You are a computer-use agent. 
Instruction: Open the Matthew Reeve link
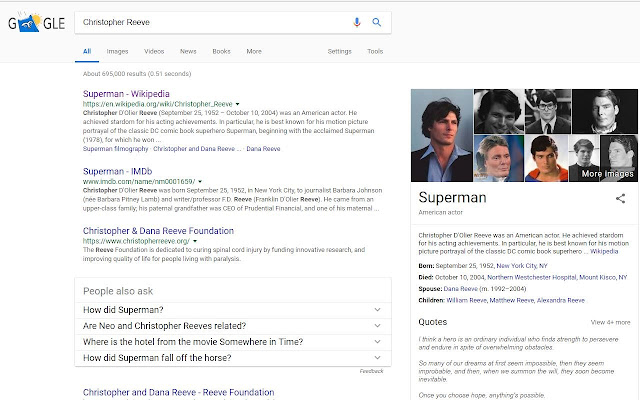tap(512, 300)
